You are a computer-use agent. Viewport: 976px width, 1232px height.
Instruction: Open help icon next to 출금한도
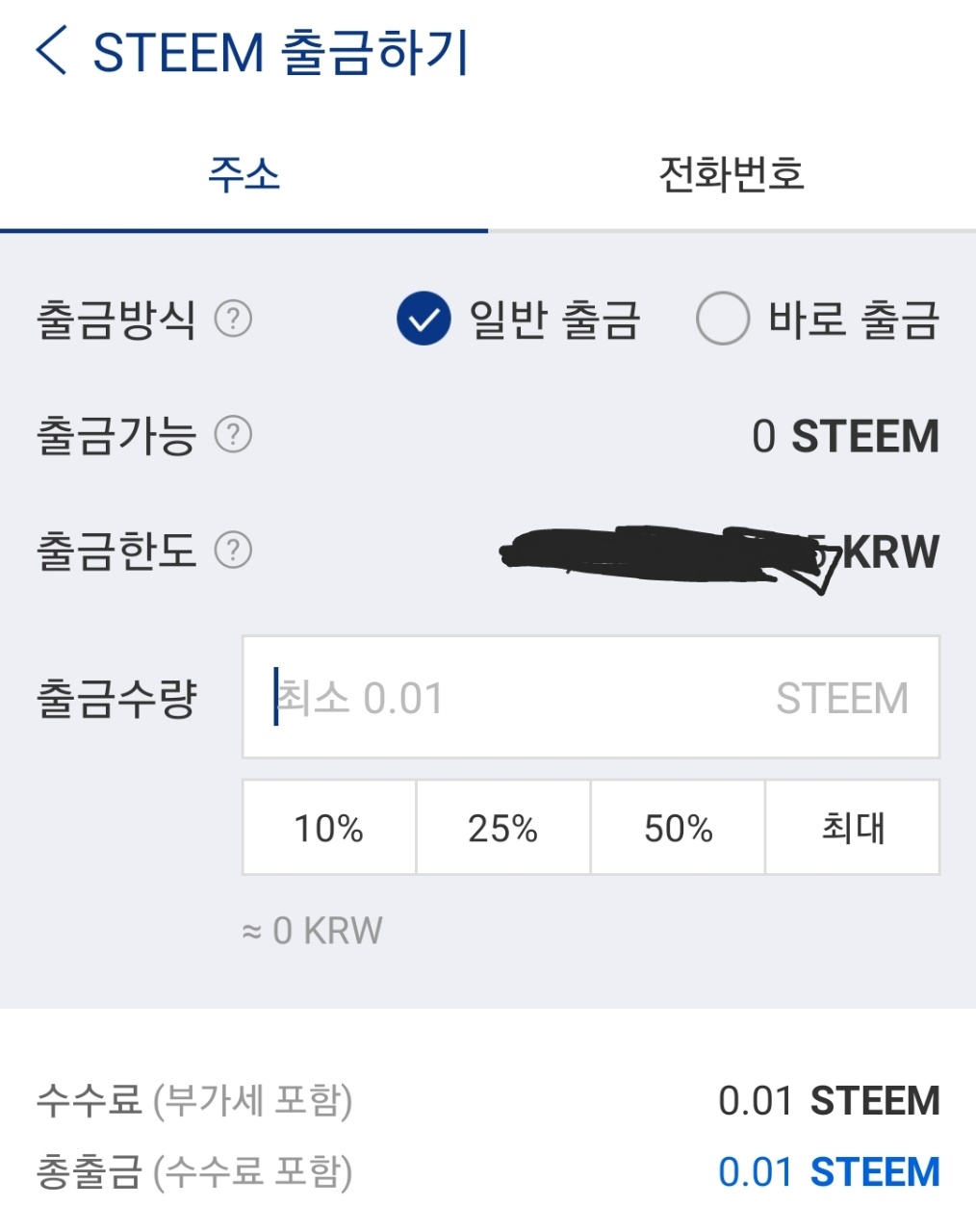point(233,551)
